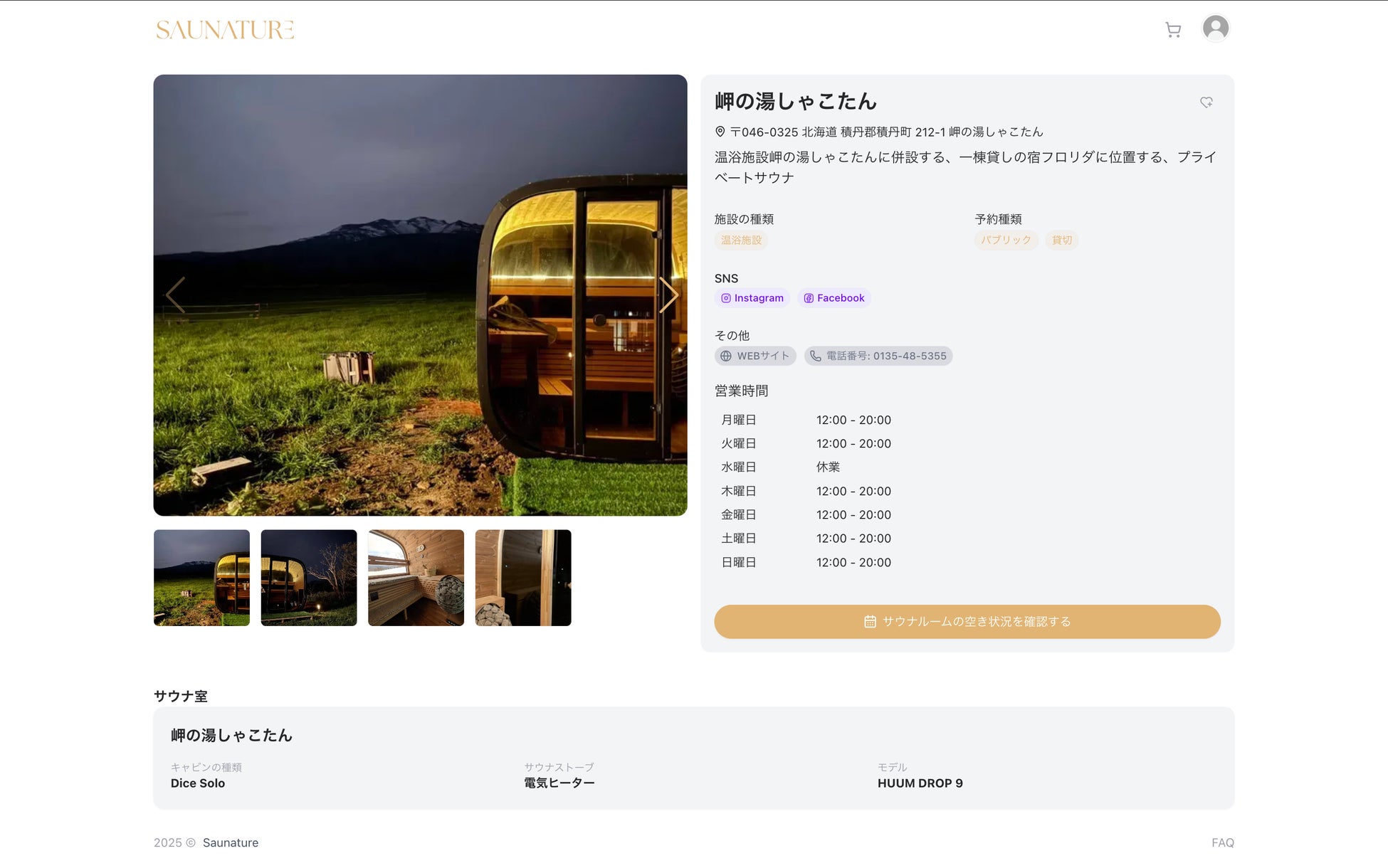Show previous photo with left arrow
The width and height of the screenshot is (1388, 868).
click(175, 295)
